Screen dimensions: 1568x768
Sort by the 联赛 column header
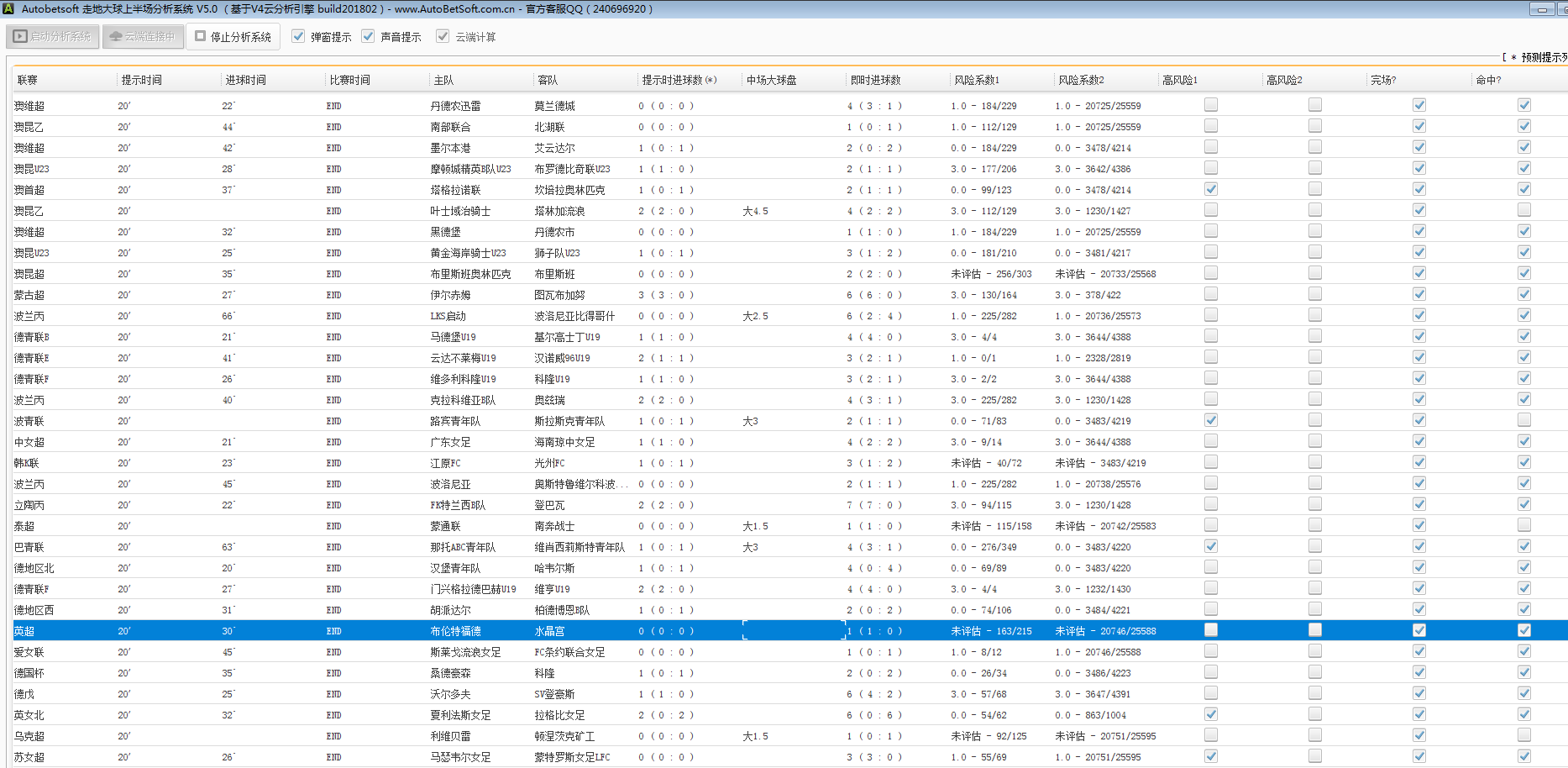pos(28,81)
